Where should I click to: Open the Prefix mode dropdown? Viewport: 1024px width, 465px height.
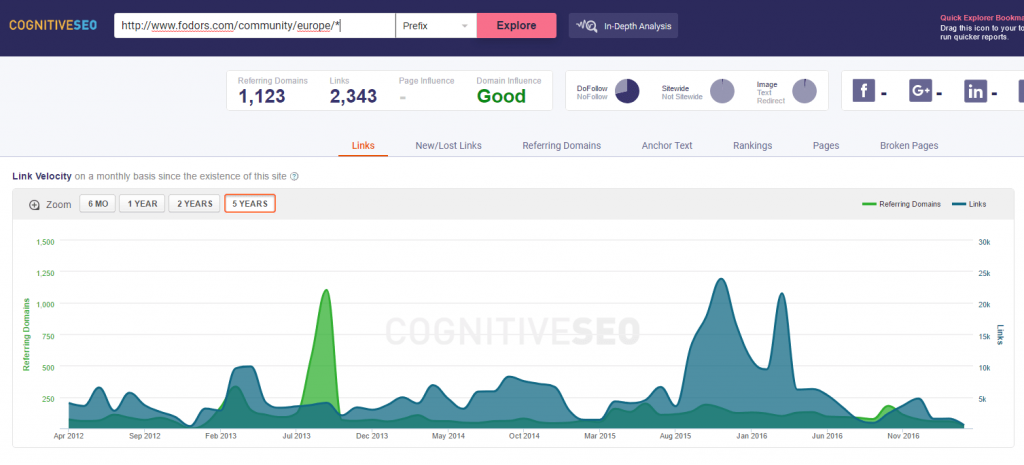tap(436, 25)
